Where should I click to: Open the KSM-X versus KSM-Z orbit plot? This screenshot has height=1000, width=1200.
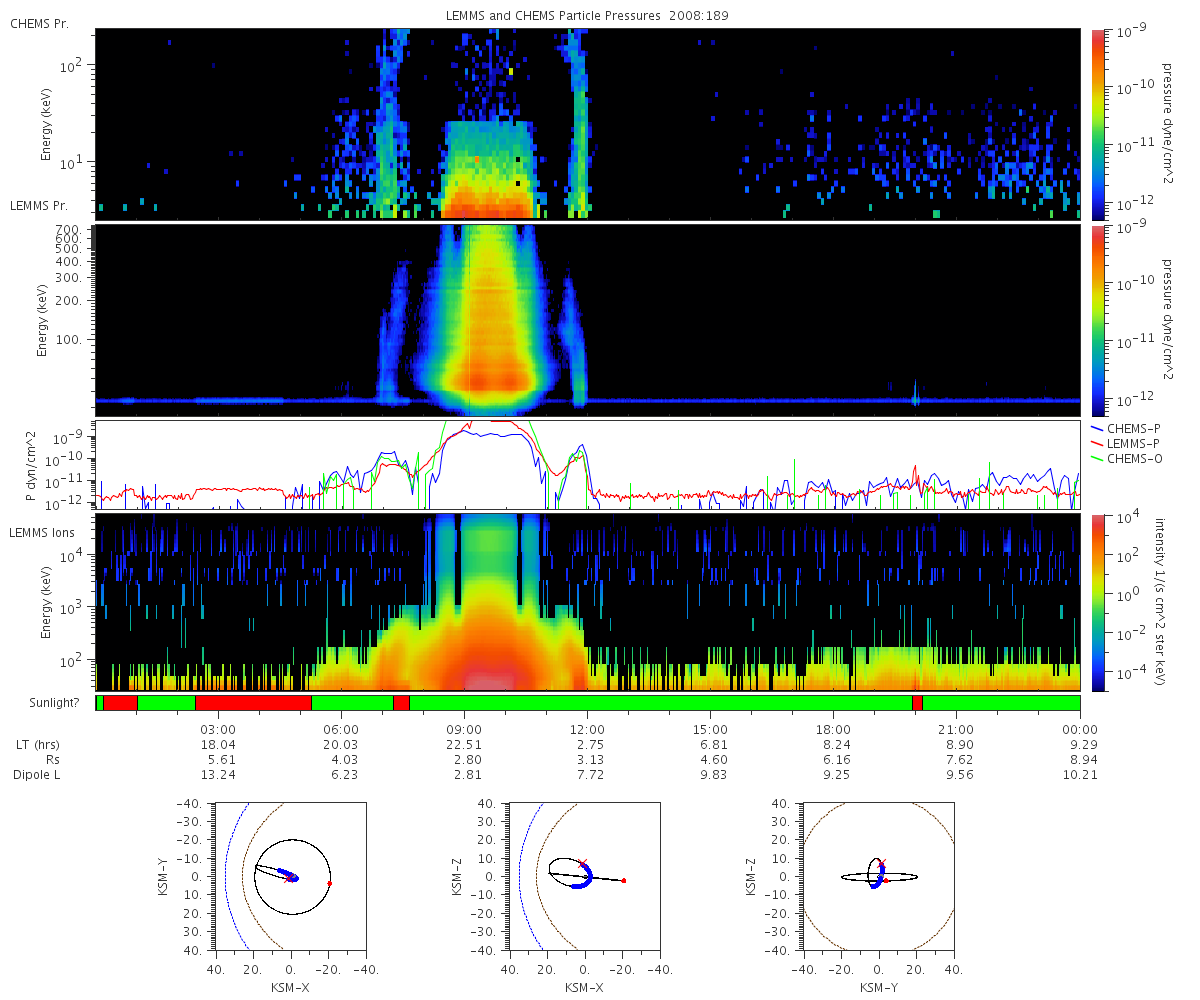(584, 877)
